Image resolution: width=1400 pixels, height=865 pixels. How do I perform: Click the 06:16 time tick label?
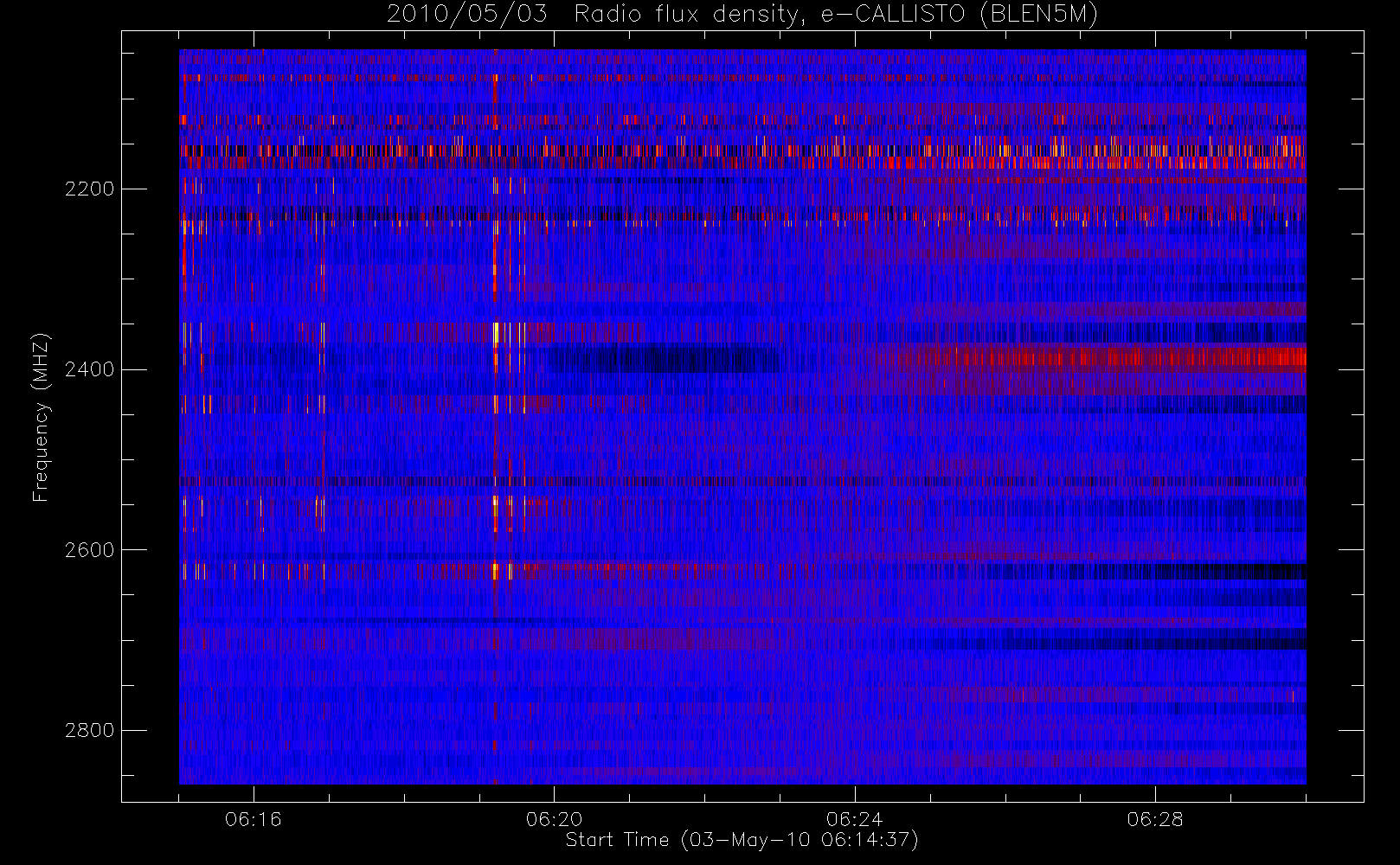click(254, 819)
